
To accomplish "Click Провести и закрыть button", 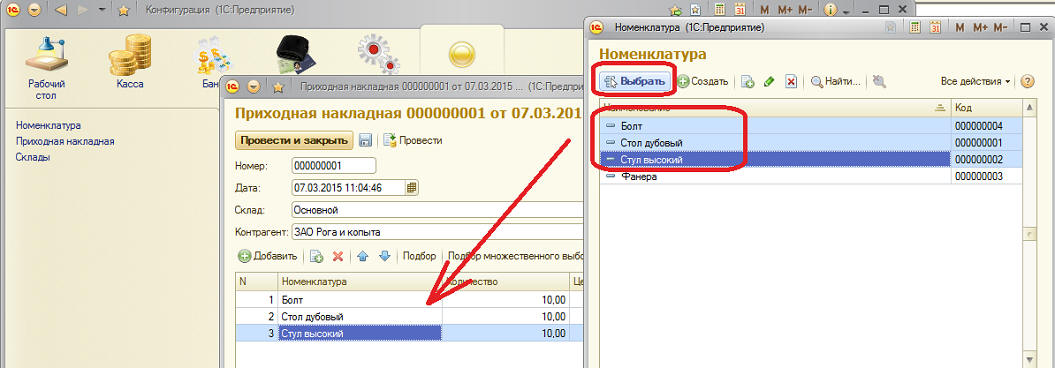I will [x=293, y=141].
